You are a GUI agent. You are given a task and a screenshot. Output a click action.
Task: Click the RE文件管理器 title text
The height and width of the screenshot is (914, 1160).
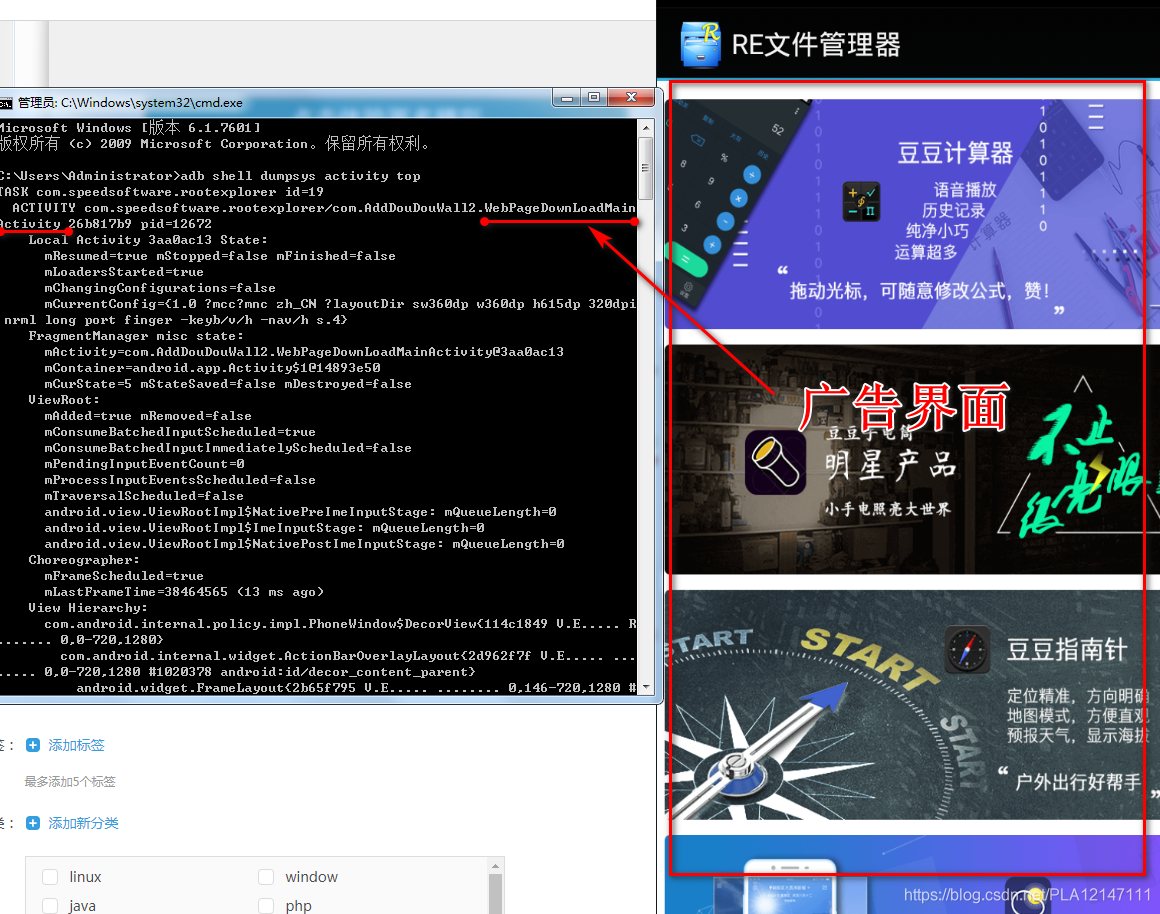tap(816, 45)
